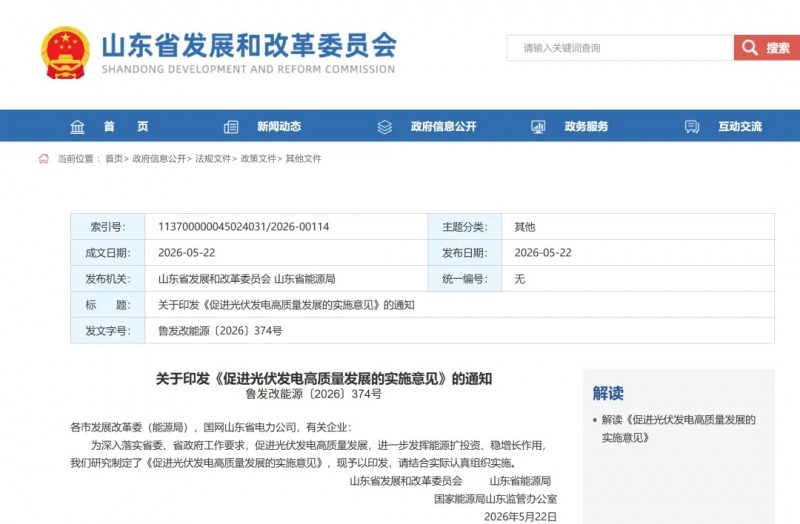
Task: Click the national emblem logo
Action: (x=65, y=53)
